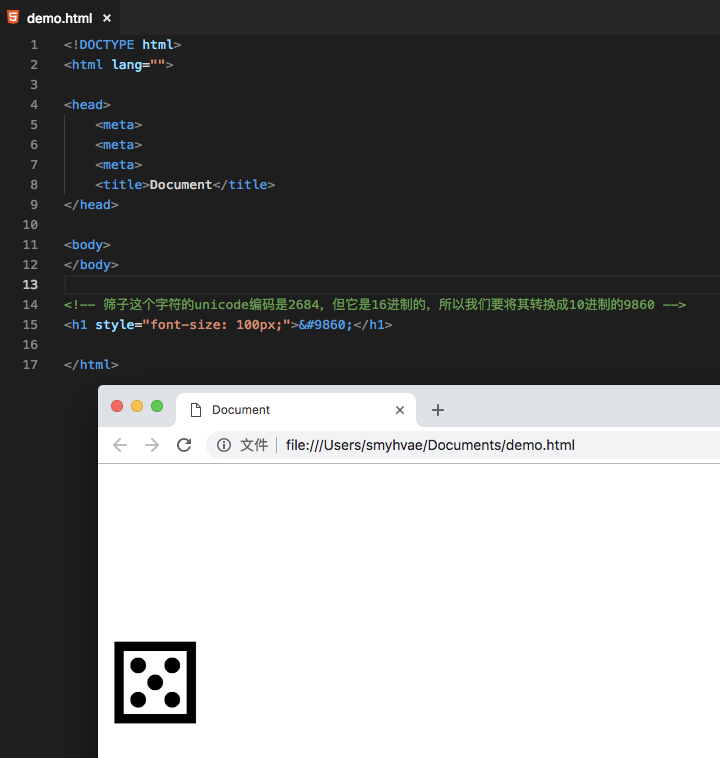Click line number 15 in the gutter
Viewport: 720px width, 758px height.
[x=30, y=325]
